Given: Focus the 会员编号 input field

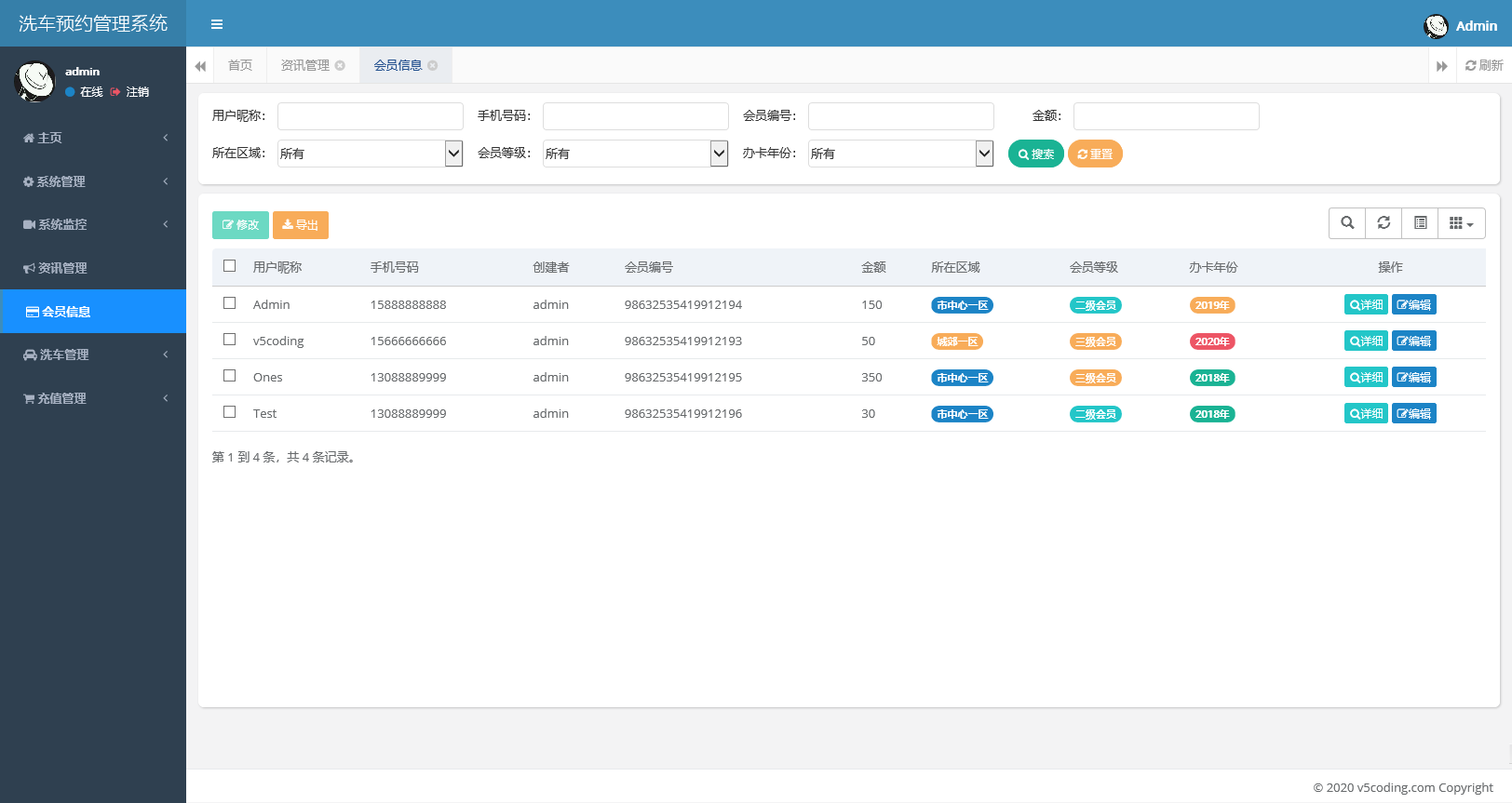Looking at the screenshot, I should pyautogui.click(x=901, y=116).
